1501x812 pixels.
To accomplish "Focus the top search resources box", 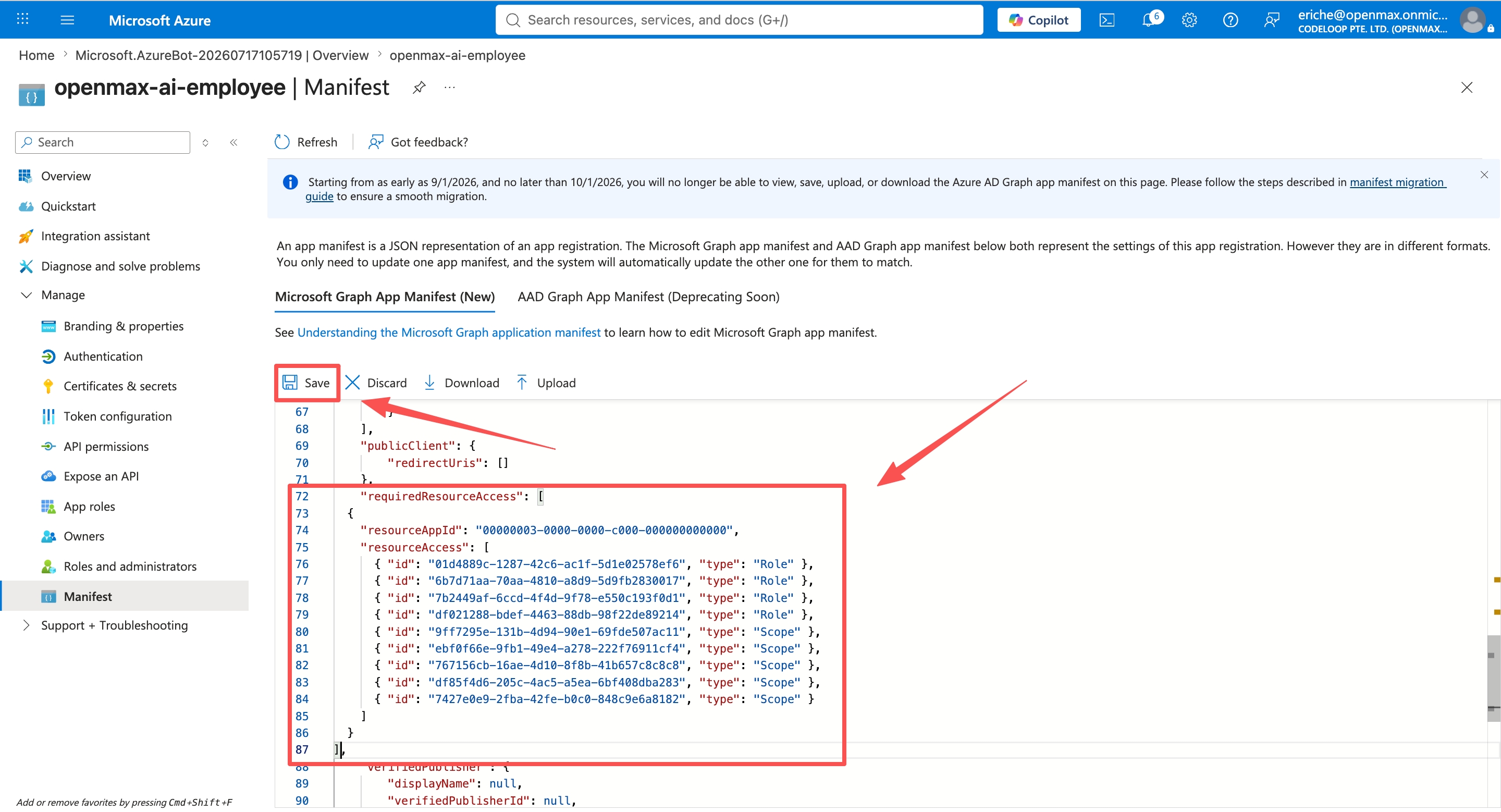I will (x=739, y=20).
